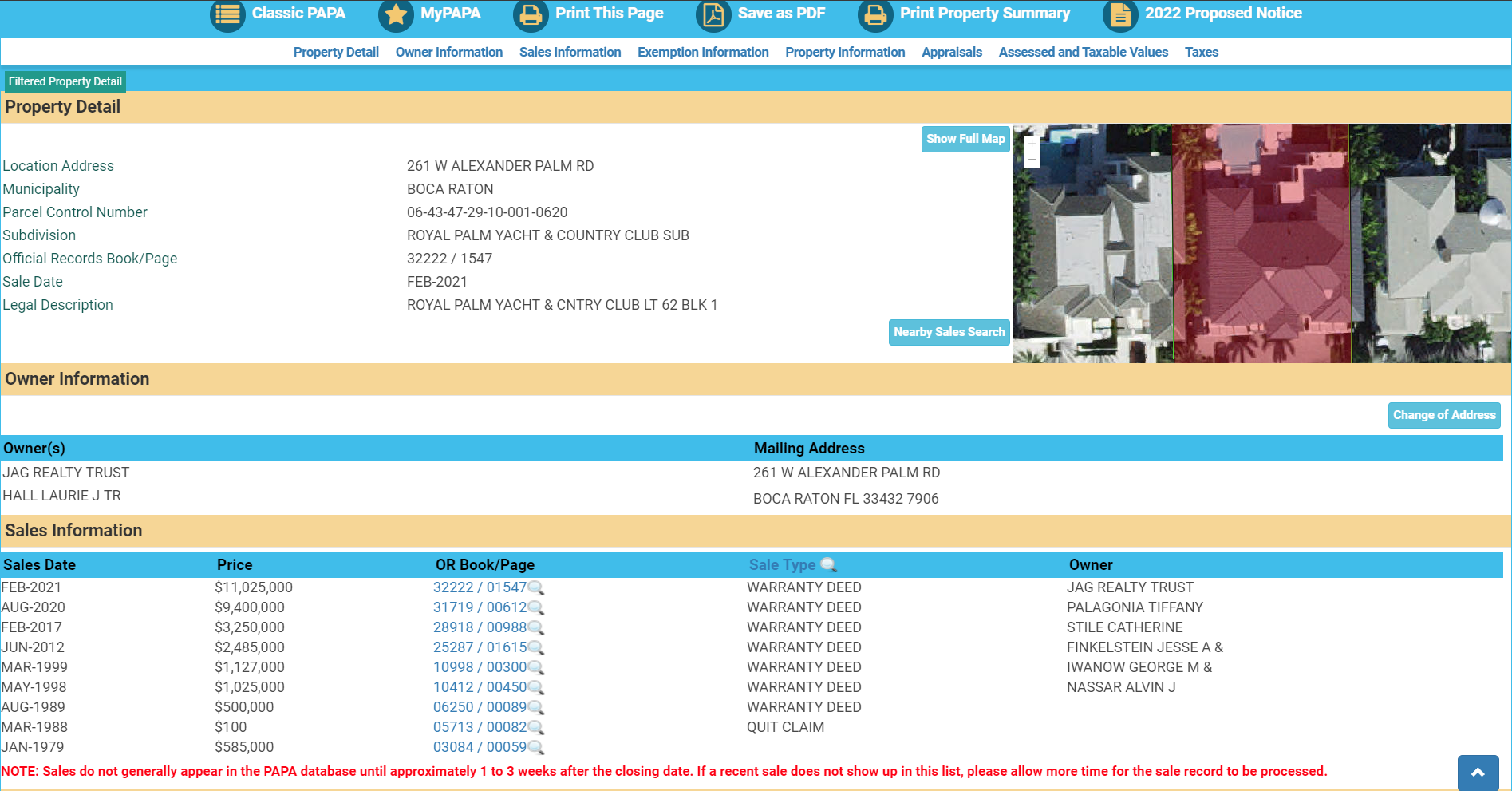The width and height of the screenshot is (1512, 791).
Task: Click magnifier next to 25287 / 01615
Action: pos(536,648)
